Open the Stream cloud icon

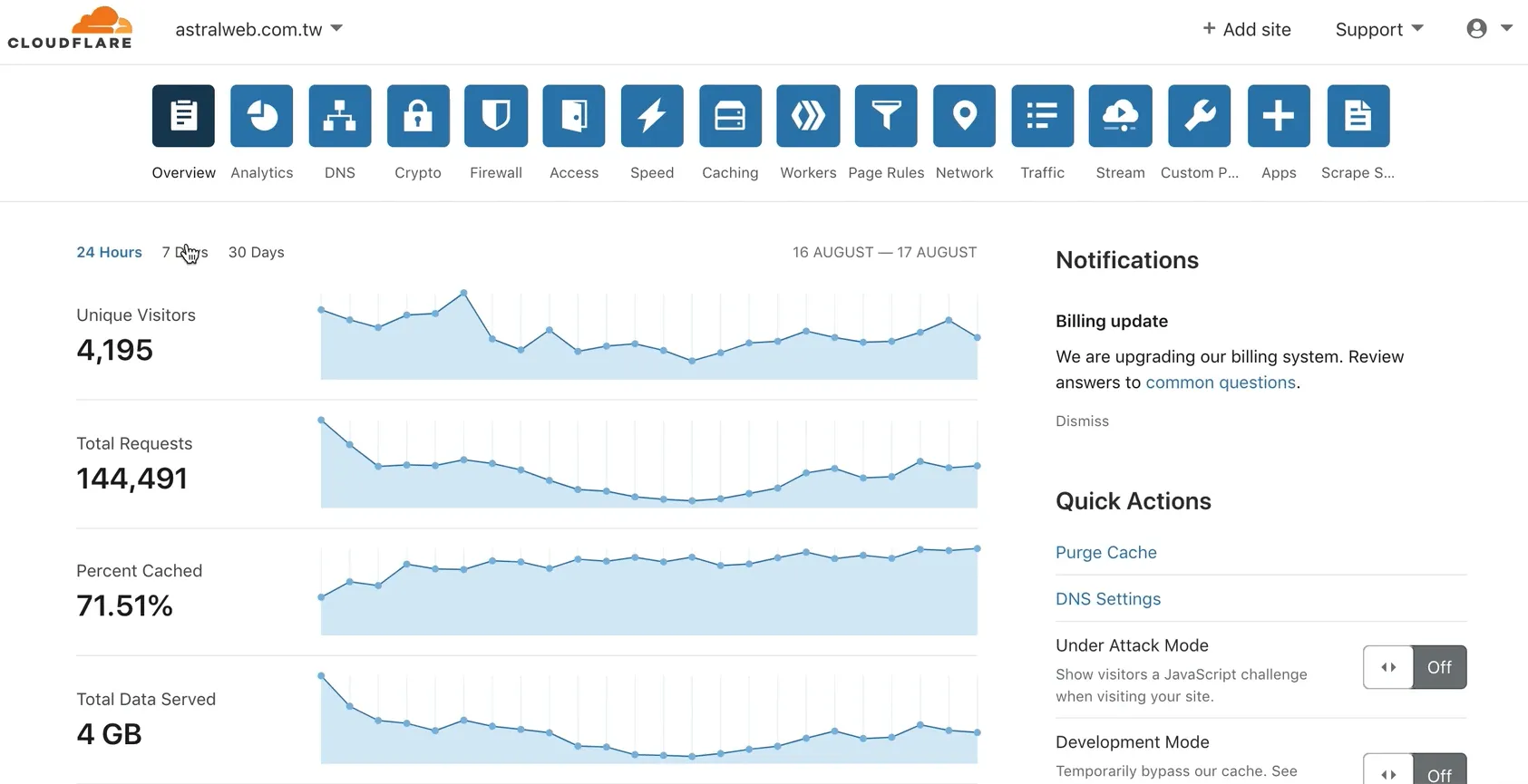1120,116
